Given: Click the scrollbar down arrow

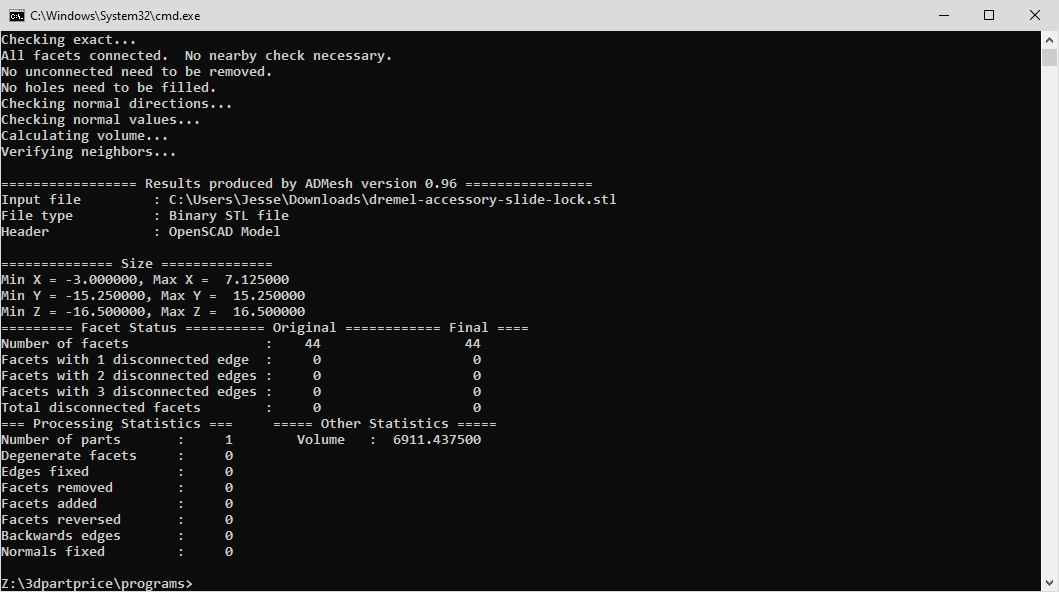Looking at the screenshot, I should [x=1049, y=583].
